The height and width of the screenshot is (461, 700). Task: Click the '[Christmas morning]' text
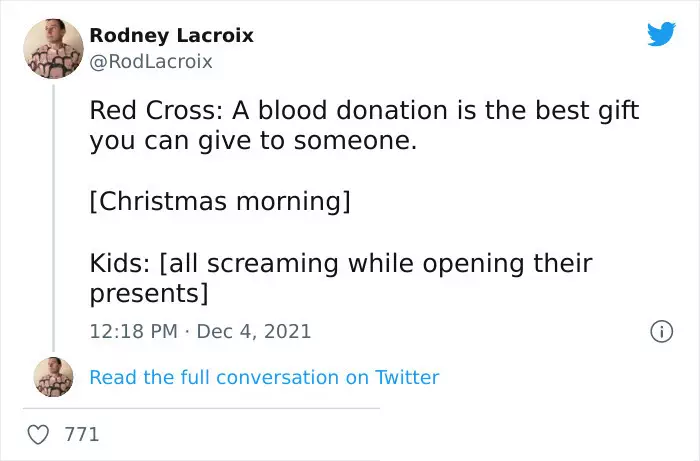tap(220, 201)
